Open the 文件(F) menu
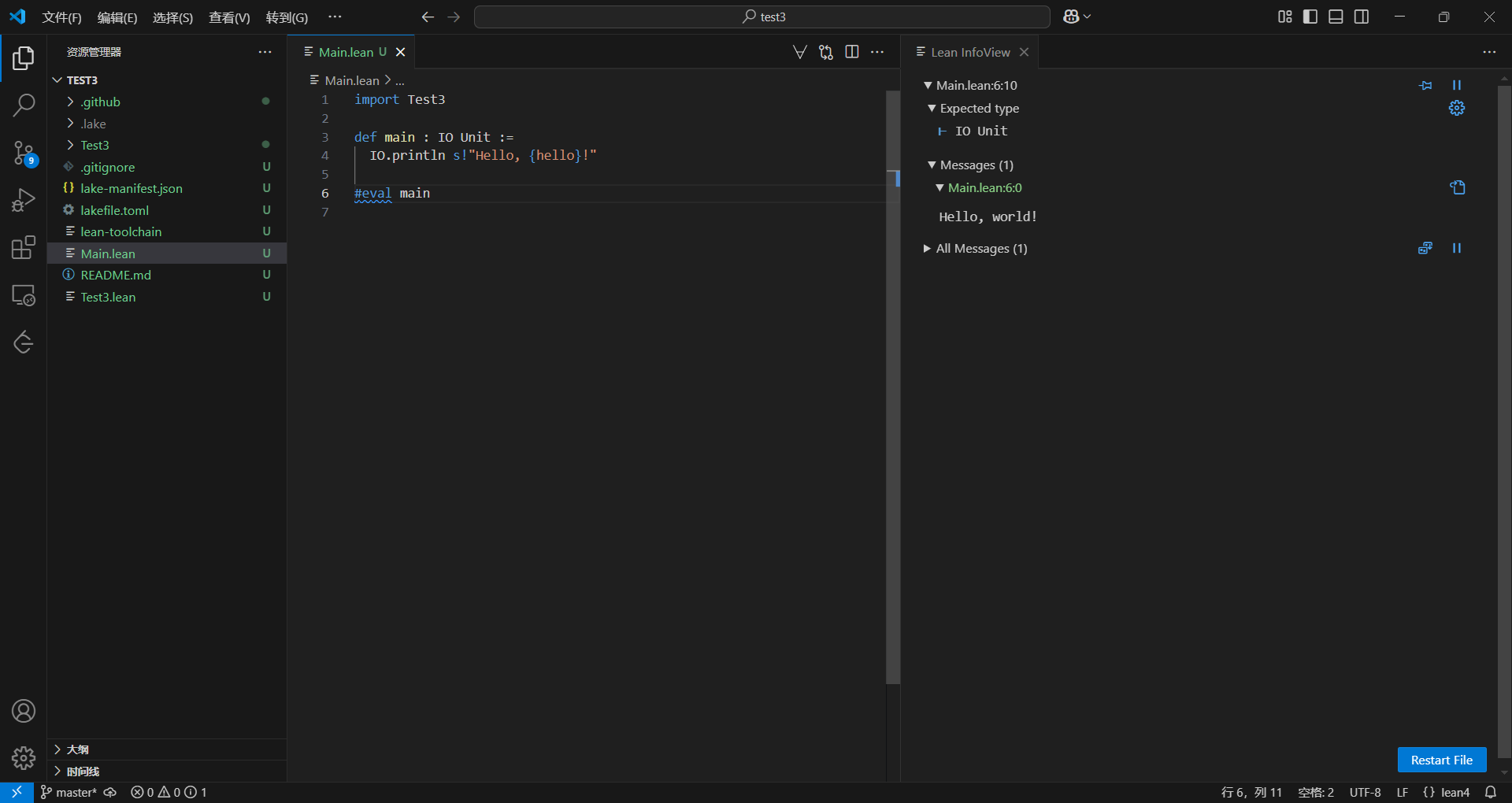 (x=61, y=17)
